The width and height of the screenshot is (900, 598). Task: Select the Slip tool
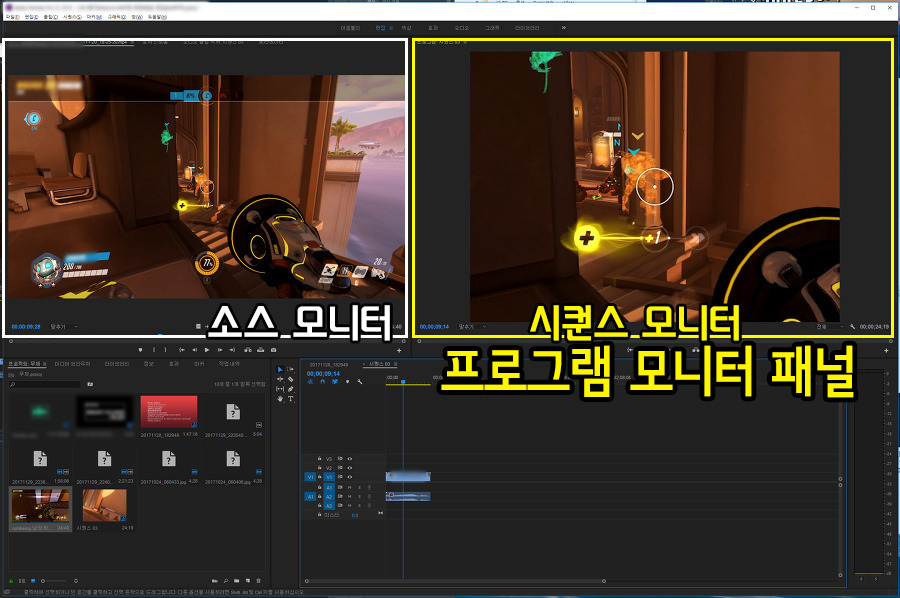[280, 389]
